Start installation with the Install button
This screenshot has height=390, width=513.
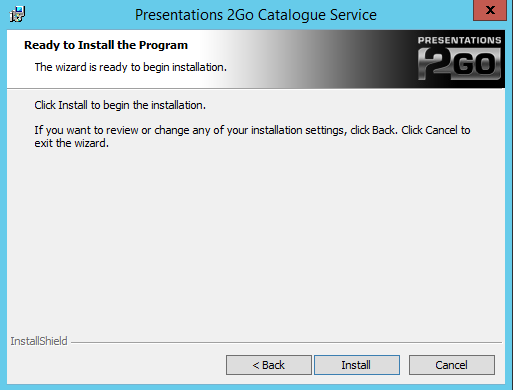point(357,365)
